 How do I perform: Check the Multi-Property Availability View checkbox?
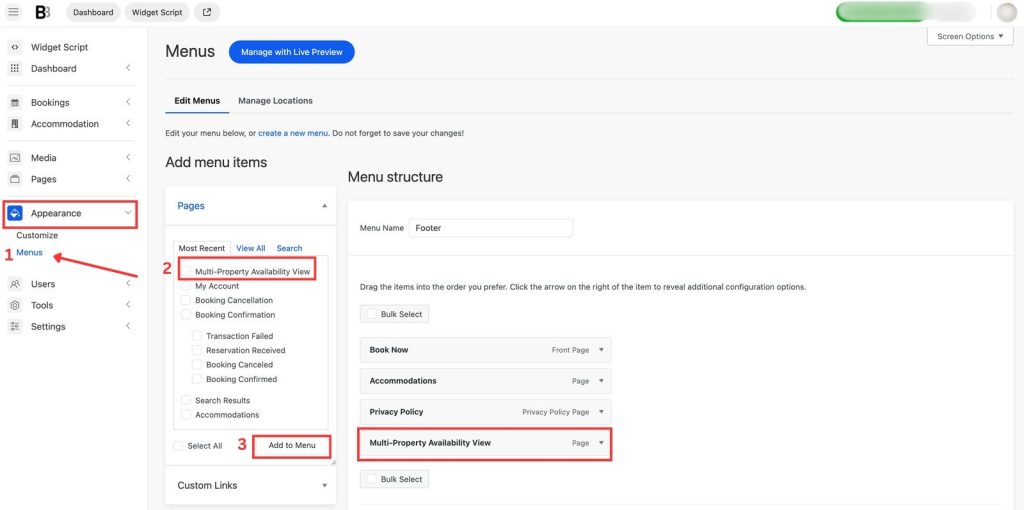pyautogui.click(x=187, y=271)
